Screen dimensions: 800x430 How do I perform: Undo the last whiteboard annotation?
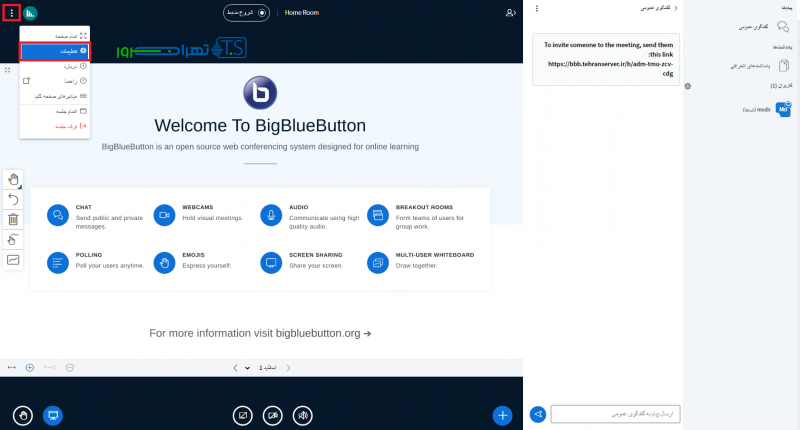click(x=13, y=199)
